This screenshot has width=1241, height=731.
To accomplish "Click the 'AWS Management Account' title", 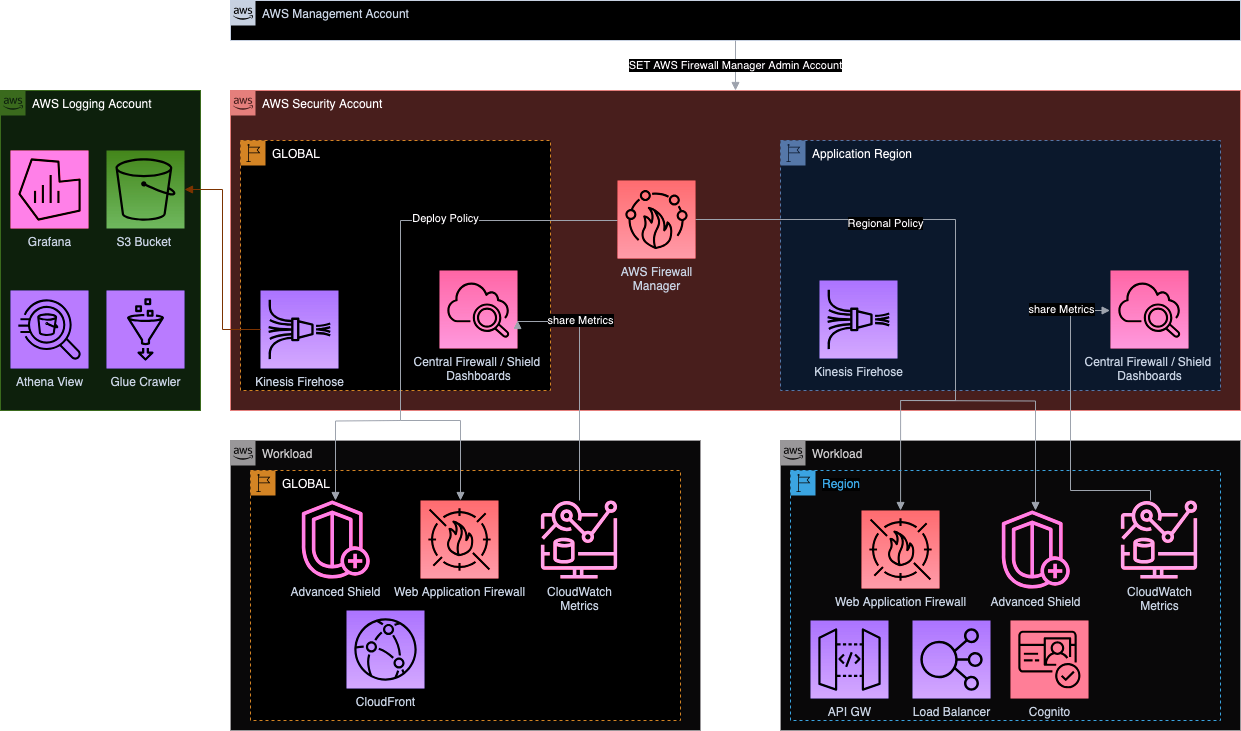I will 335,14.
